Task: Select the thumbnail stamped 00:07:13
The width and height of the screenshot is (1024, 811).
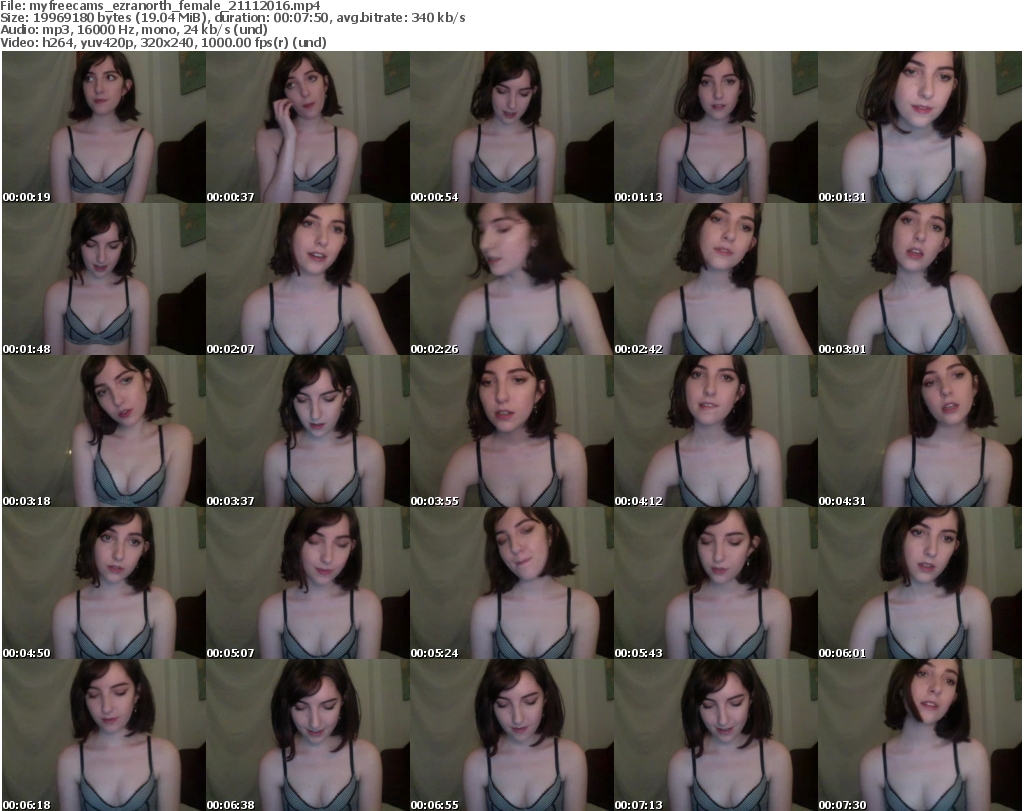Action: 716,735
